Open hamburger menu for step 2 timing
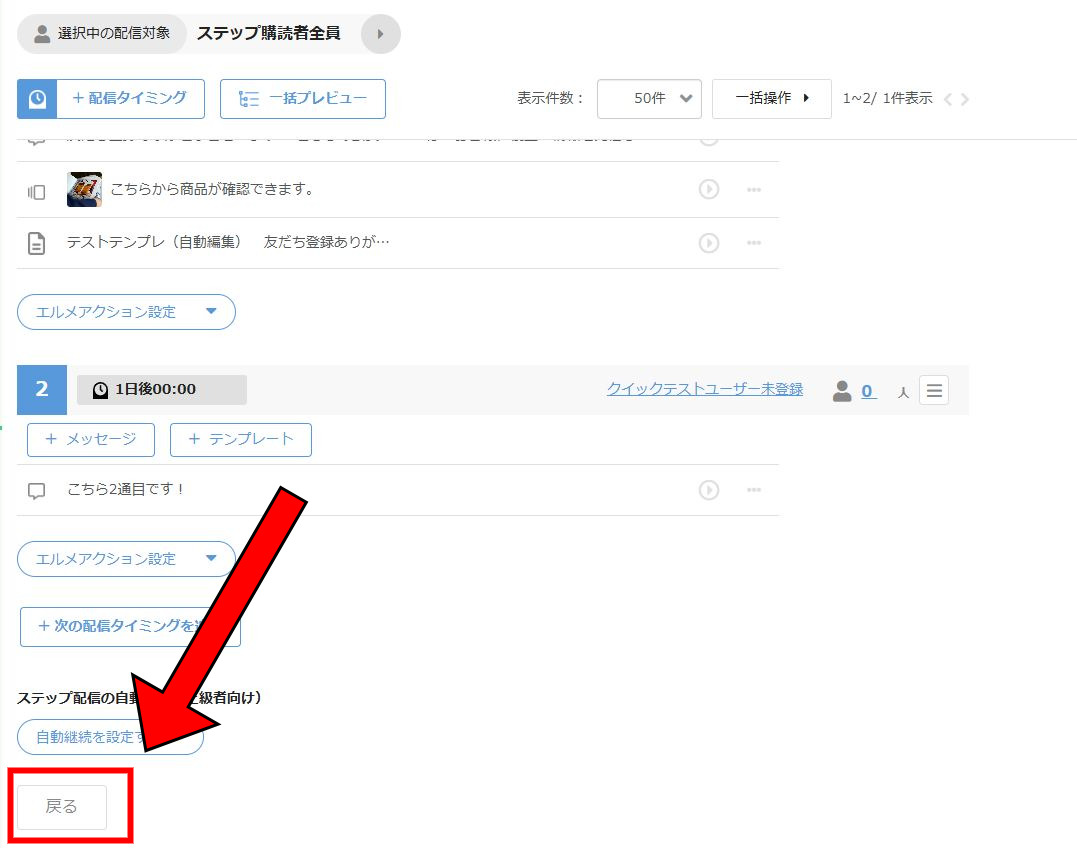Screen dimensions: 1077x848 coord(934,390)
